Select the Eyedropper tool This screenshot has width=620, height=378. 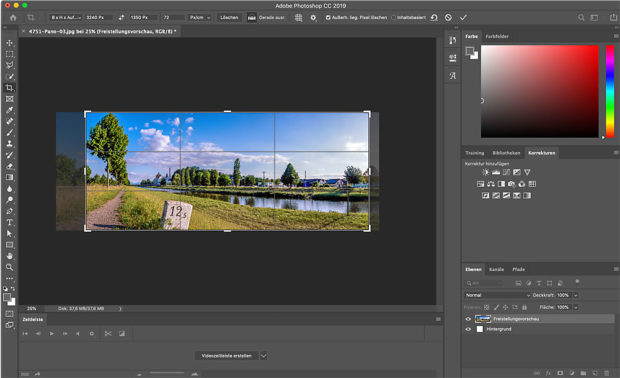click(x=9, y=110)
